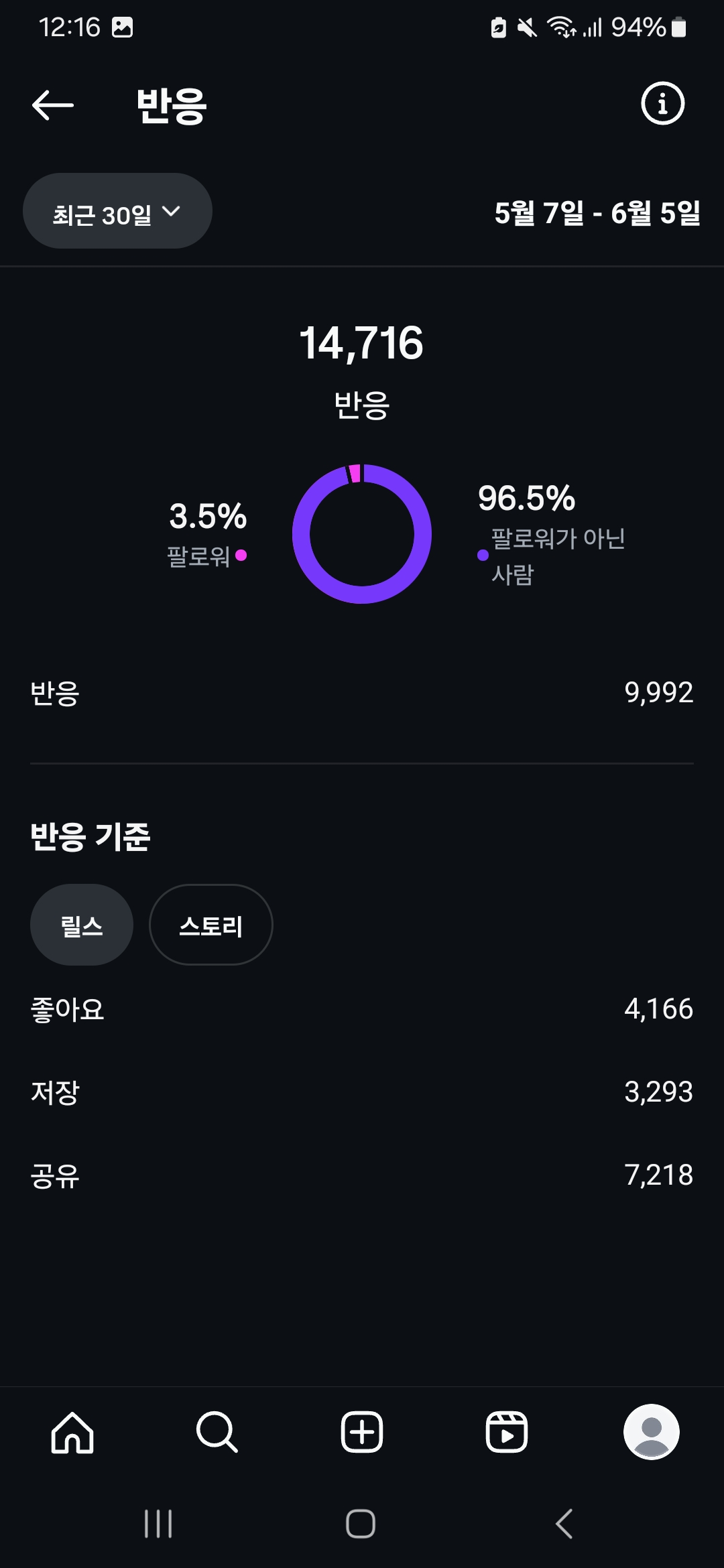Open profile avatar in bottom bar
Viewport: 724px width, 1568px height.
(x=651, y=1432)
